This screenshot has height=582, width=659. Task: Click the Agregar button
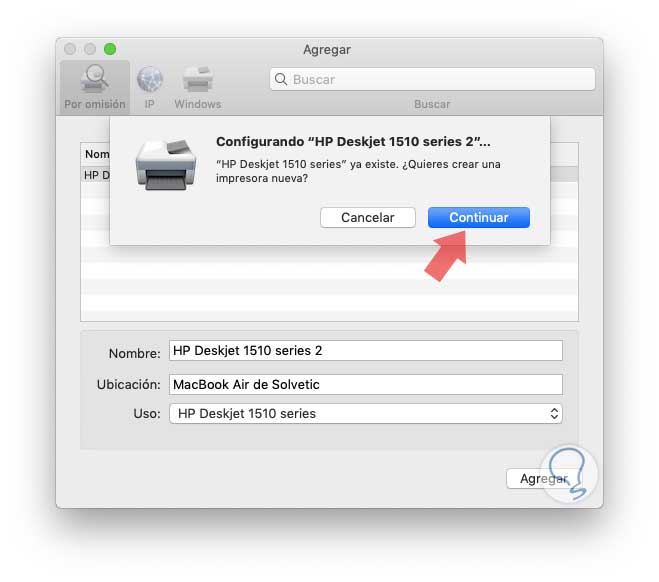click(x=544, y=479)
